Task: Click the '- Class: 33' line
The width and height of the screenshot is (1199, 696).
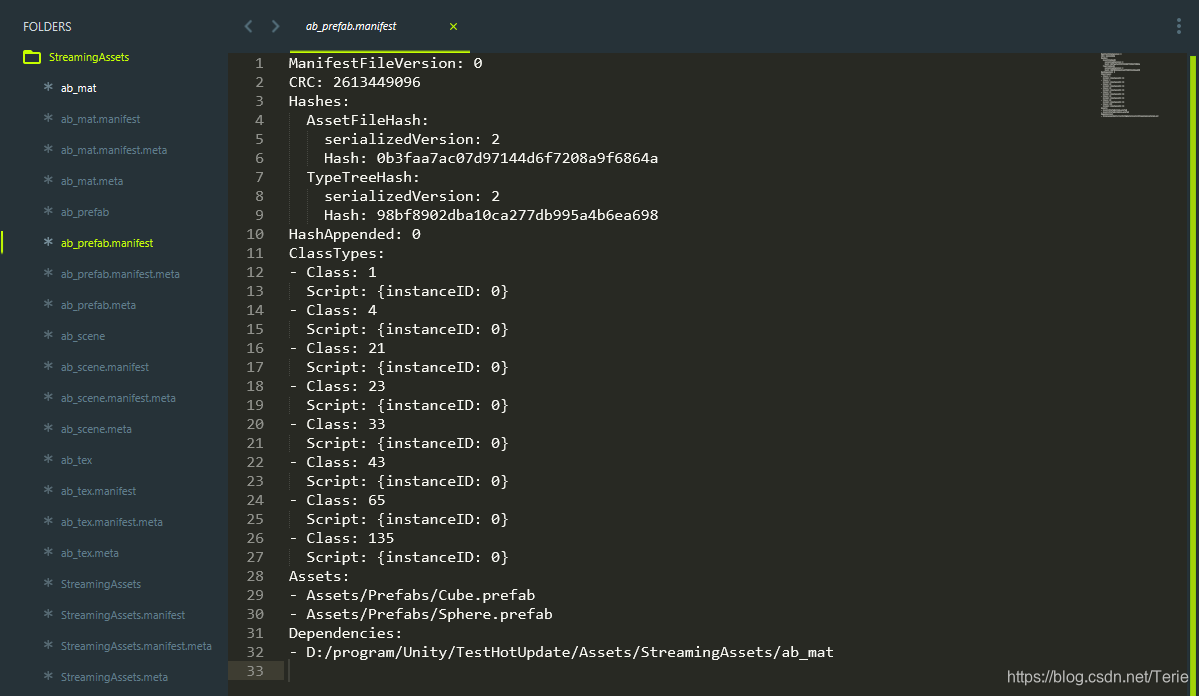Action: (x=336, y=424)
